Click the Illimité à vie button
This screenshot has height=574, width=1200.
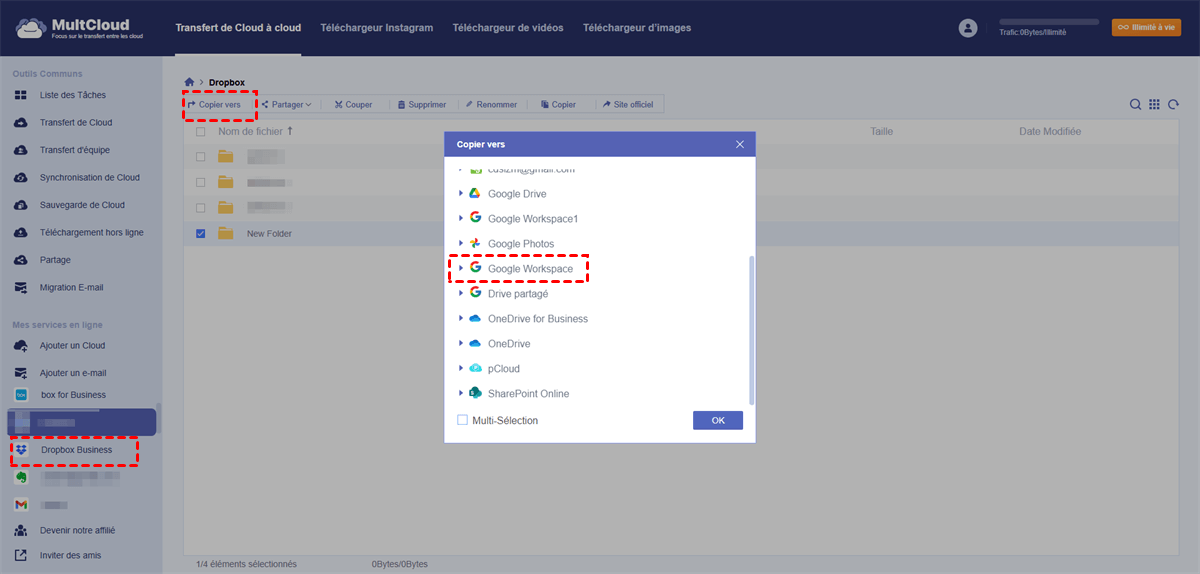click(x=1146, y=28)
